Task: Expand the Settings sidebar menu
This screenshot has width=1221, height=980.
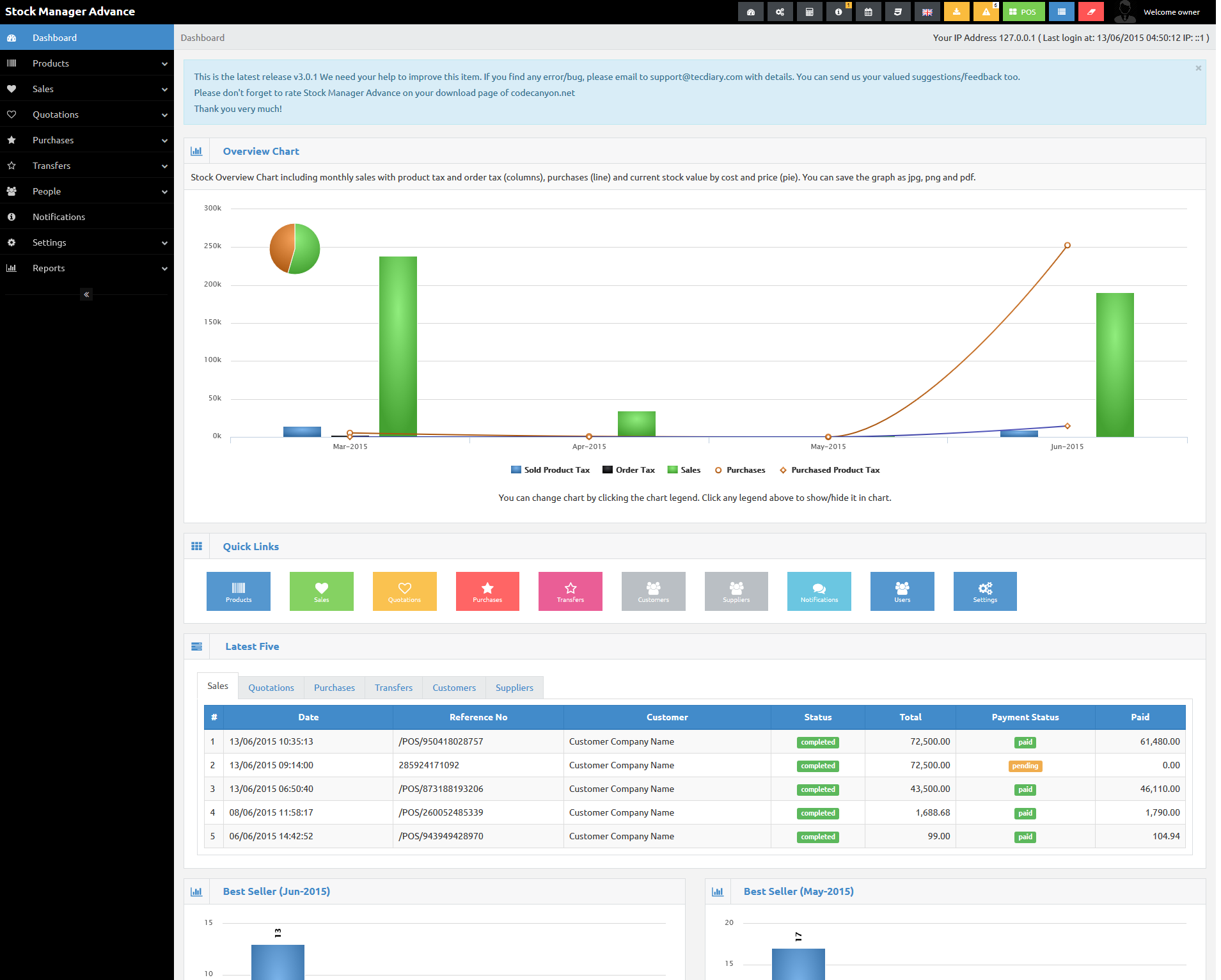Action: pyautogui.click(x=87, y=242)
